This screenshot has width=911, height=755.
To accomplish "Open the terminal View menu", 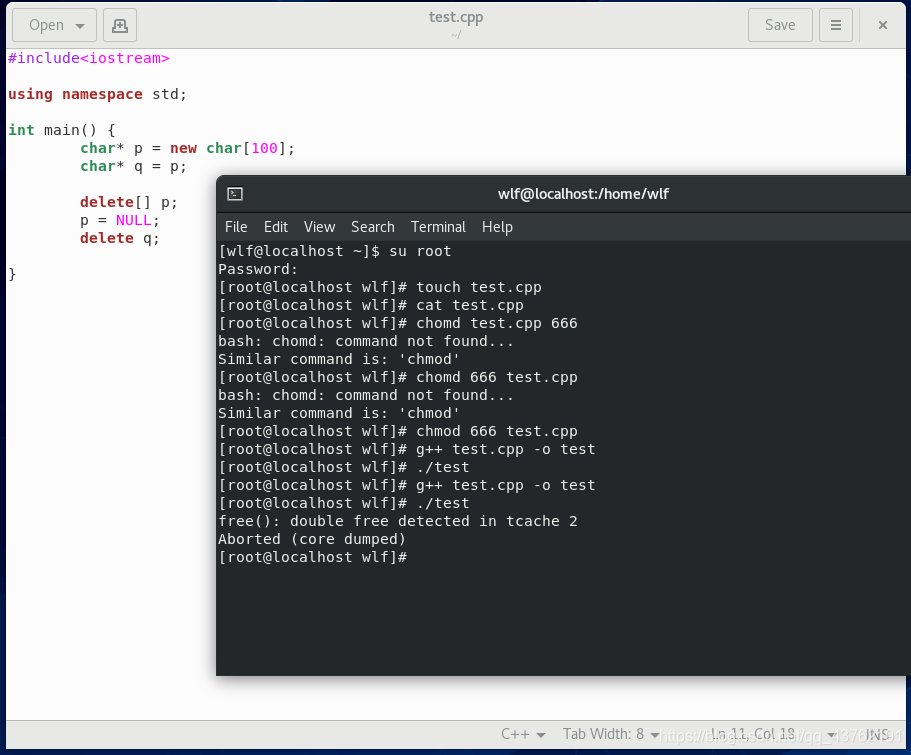I will (x=319, y=227).
